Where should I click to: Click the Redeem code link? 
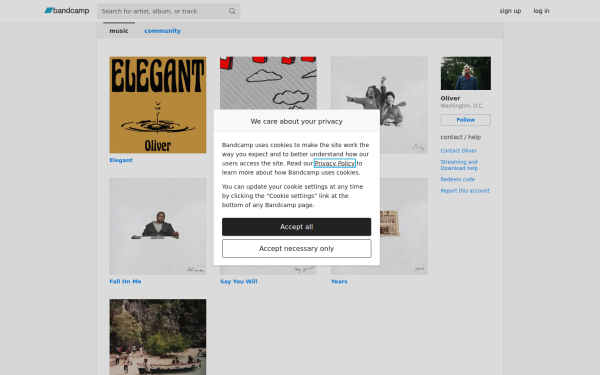click(458, 179)
